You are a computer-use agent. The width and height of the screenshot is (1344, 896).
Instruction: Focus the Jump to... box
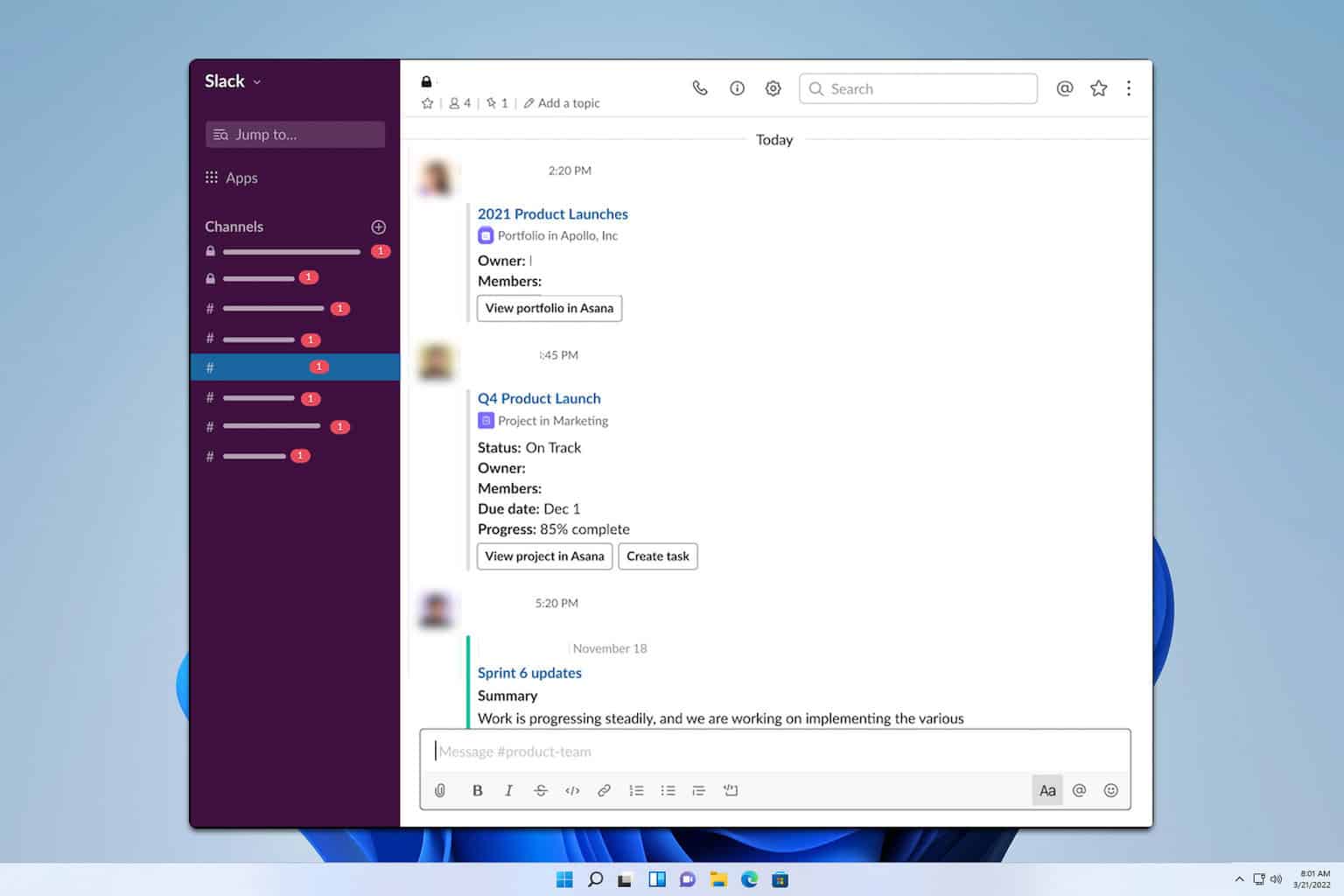tap(295, 134)
